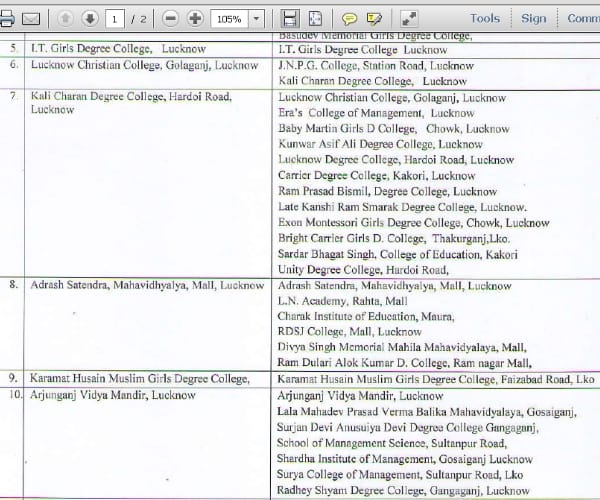
Task: Add a sticky note comment
Action: pos(349,18)
